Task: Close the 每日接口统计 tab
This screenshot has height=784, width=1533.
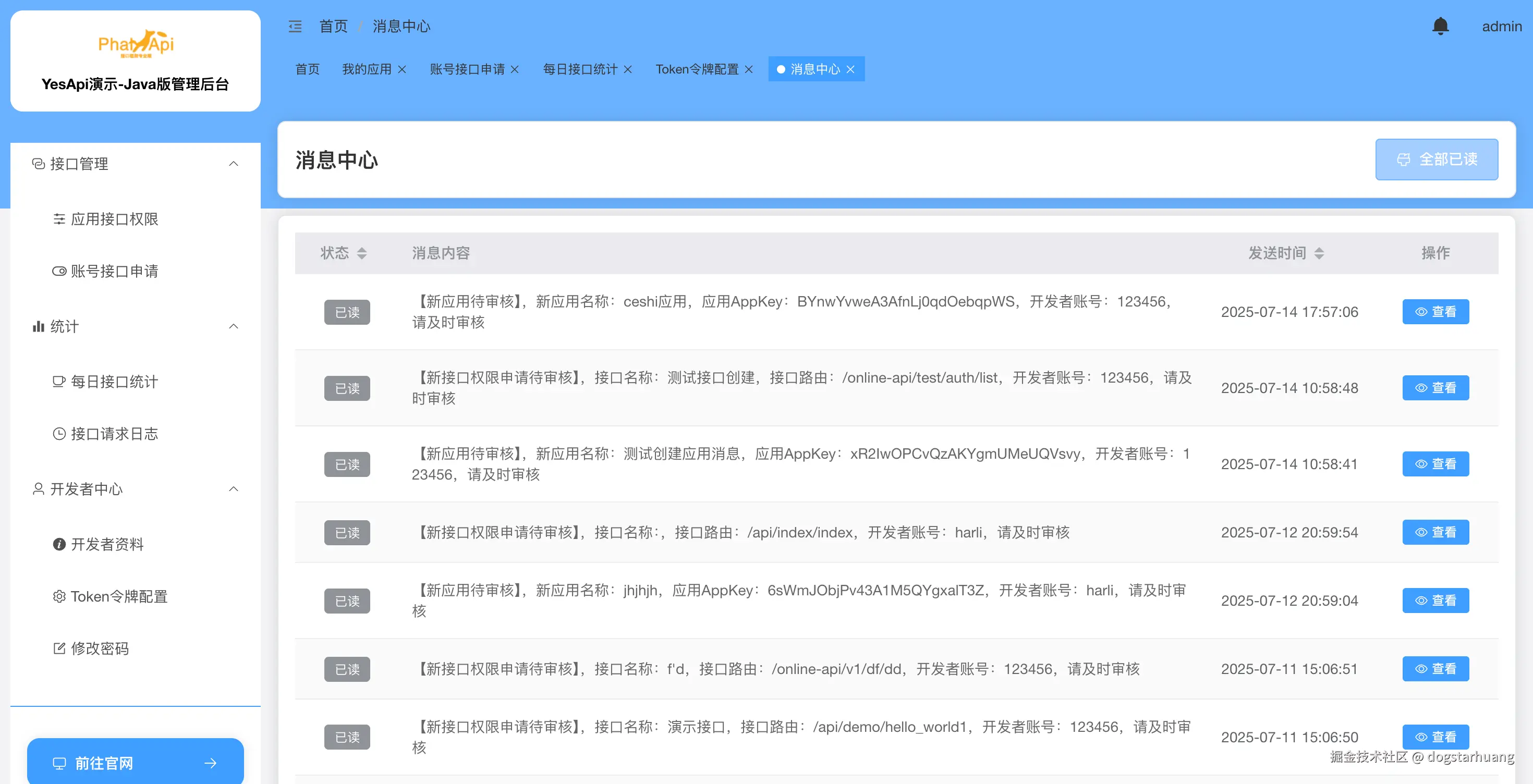Action: [x=628, y=70]
